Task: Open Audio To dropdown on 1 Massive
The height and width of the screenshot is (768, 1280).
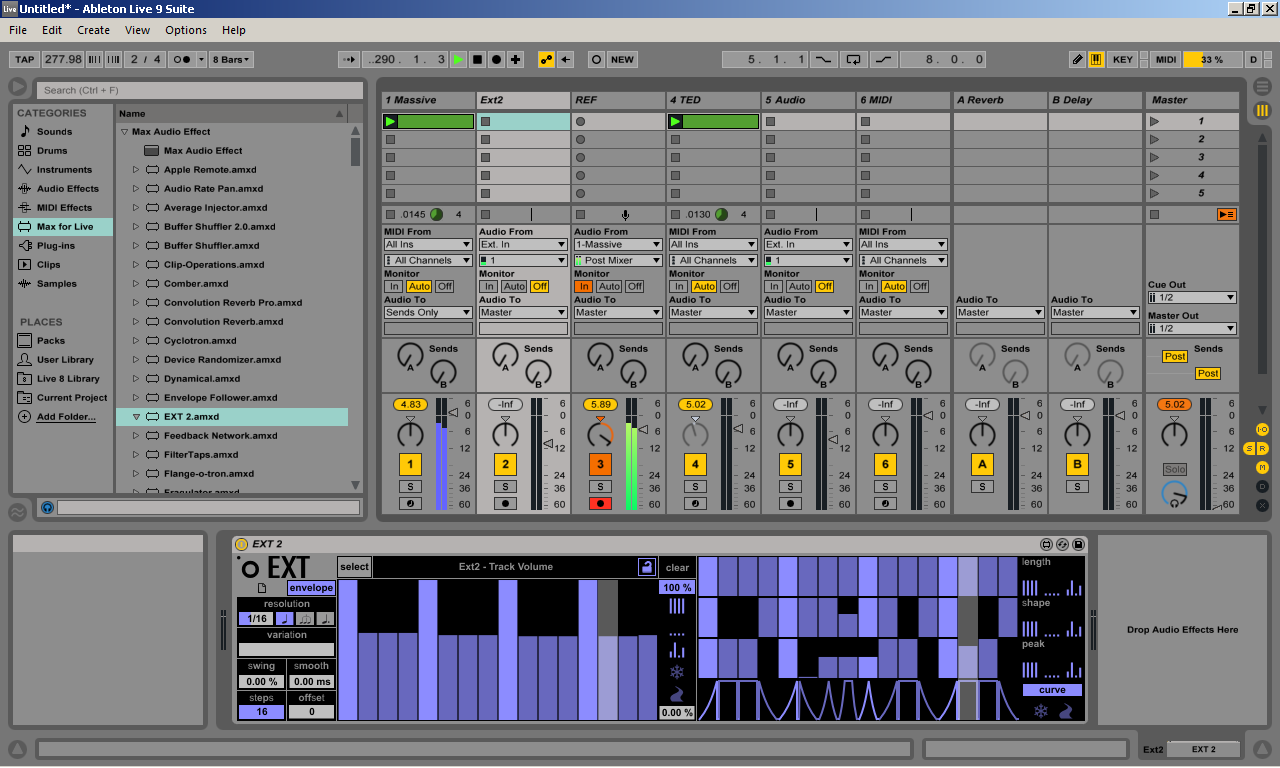Action: (x=428, y=313)
